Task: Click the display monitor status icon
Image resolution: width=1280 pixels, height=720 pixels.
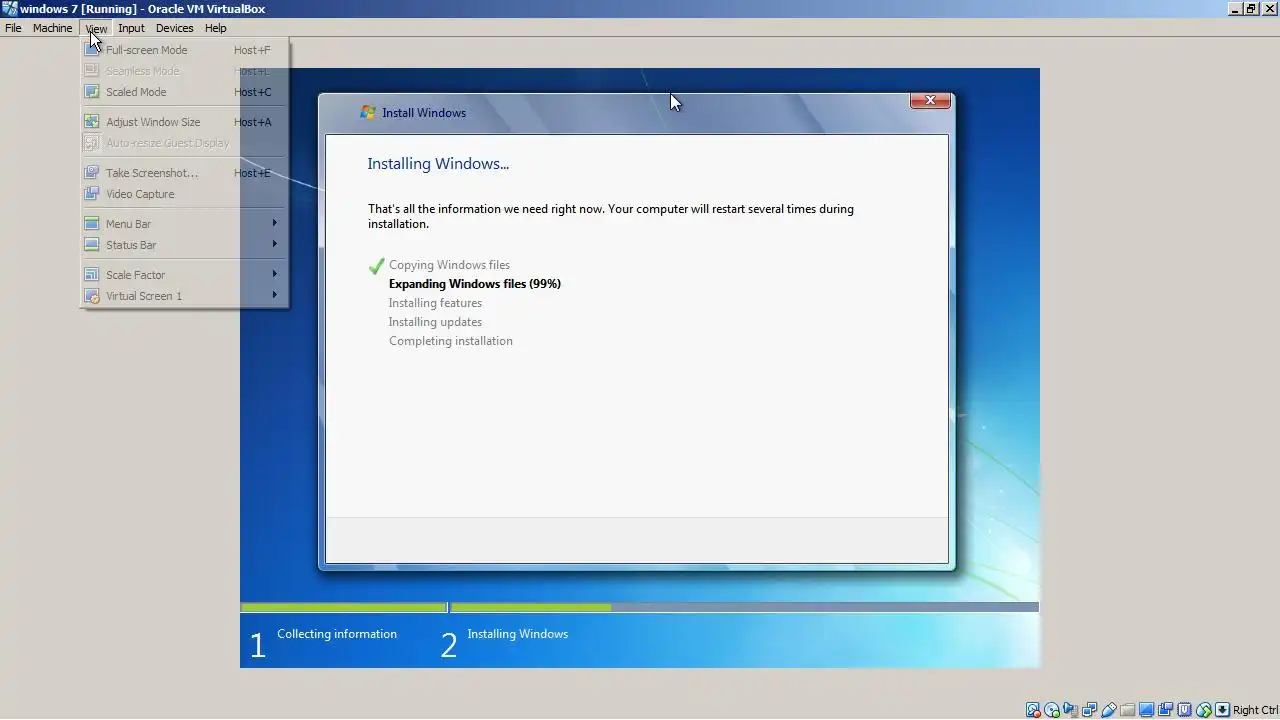Action: tap(1146, 710)
